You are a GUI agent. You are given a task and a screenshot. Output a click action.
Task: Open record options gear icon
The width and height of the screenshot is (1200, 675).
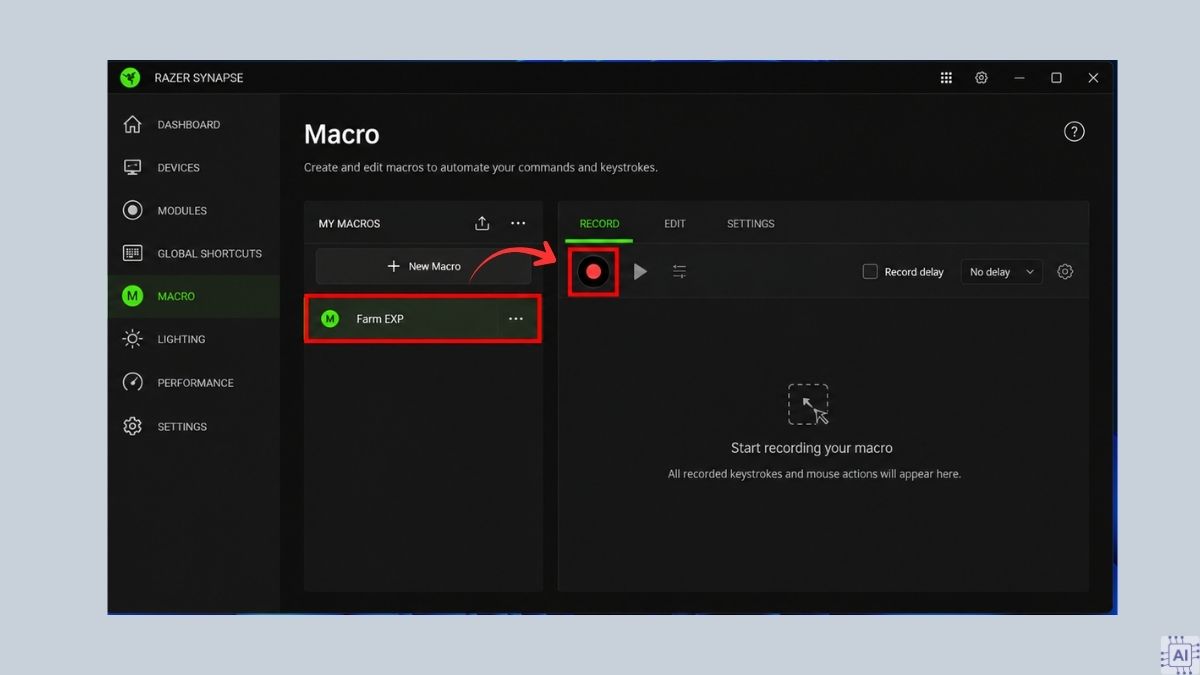click(x=1065, y=271)
